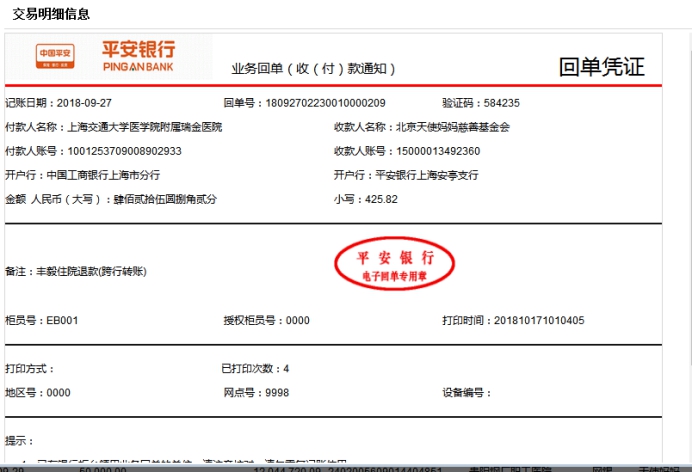Click payer bank 中国工商银行上海市分行

coord(103,175)
